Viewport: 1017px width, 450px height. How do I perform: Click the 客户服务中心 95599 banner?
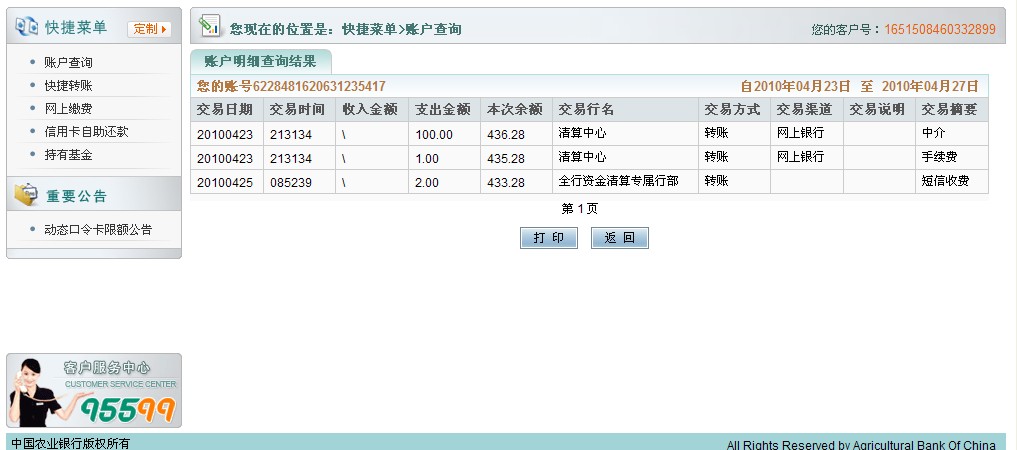94,390
